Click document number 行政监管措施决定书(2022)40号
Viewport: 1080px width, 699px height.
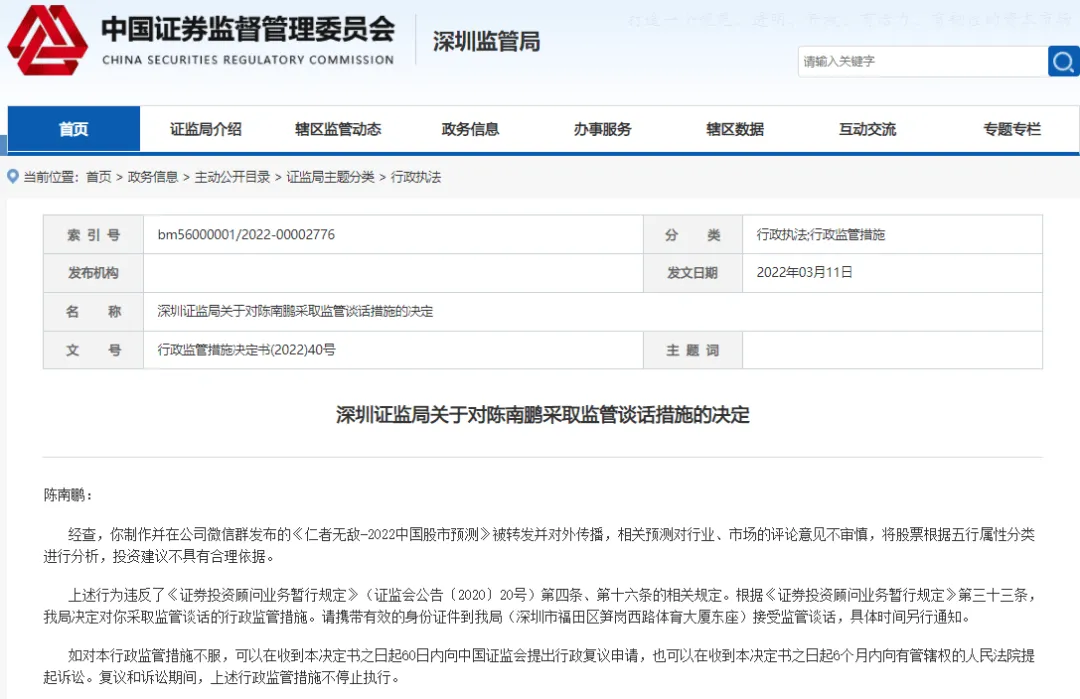point(247,350)
